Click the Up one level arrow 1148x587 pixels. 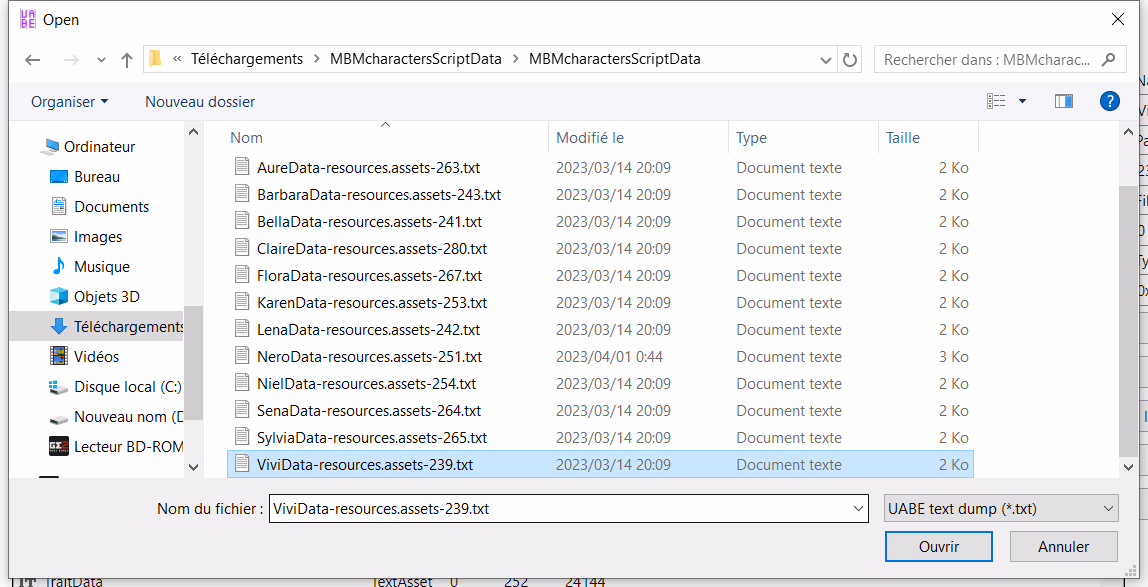127,60
